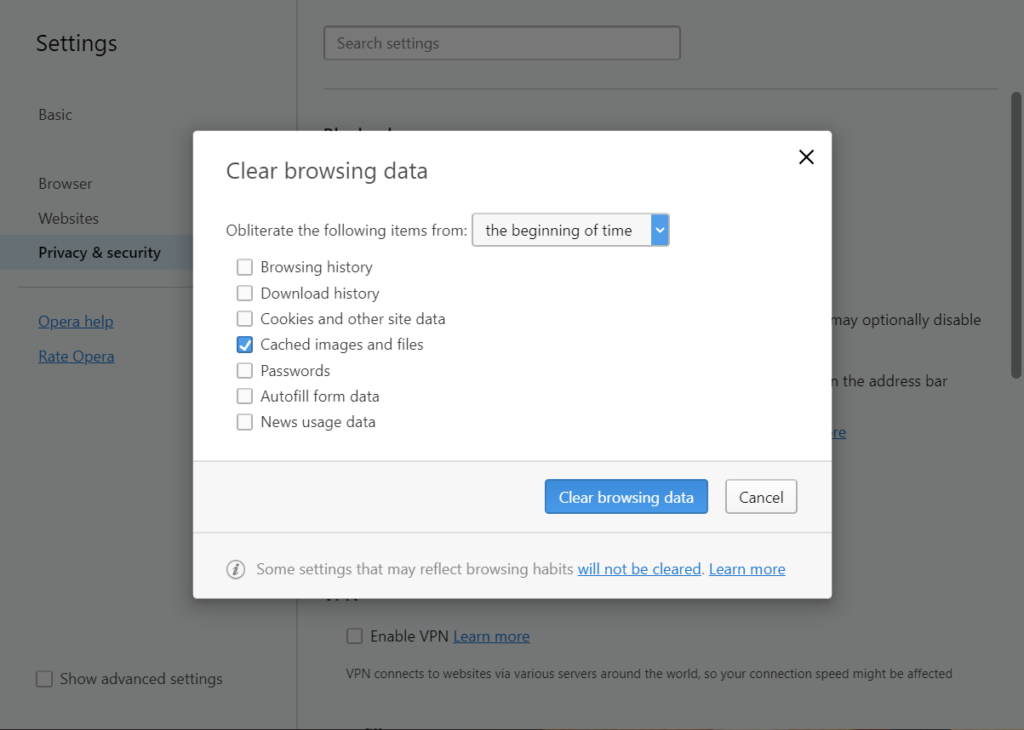1024x730 pixels.
Task: Enable the VPN checkbox
Action: (x=354, y=635)
